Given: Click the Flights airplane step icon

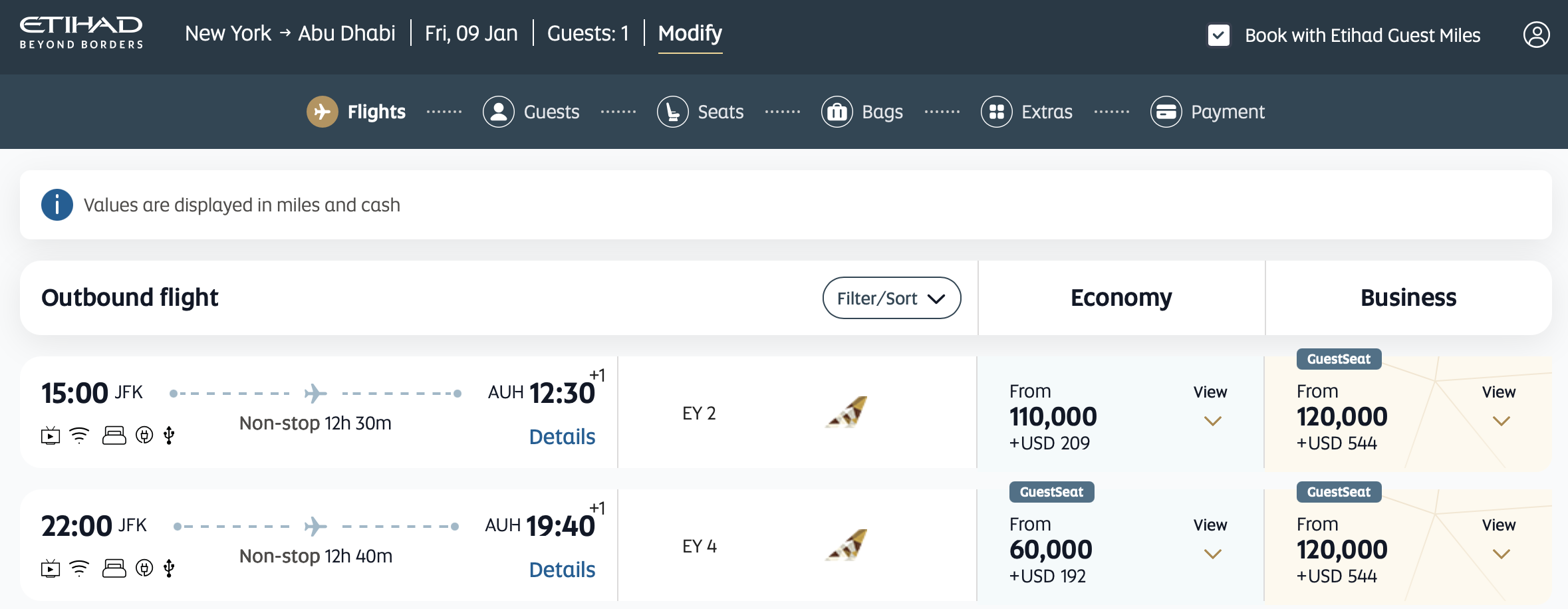Looking at the screenshot, I should 322,112.
